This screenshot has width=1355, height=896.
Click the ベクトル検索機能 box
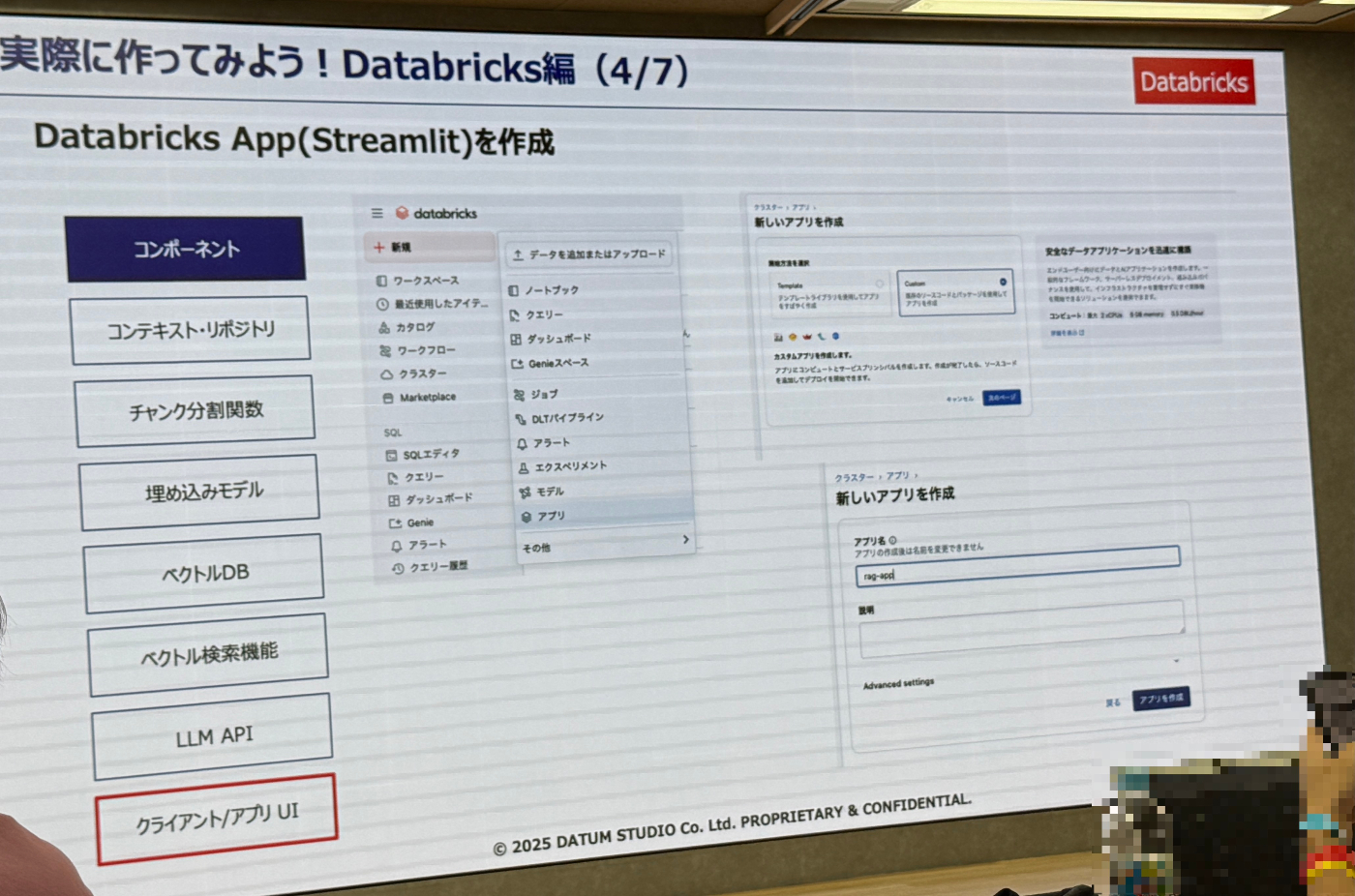click(208, 654)
